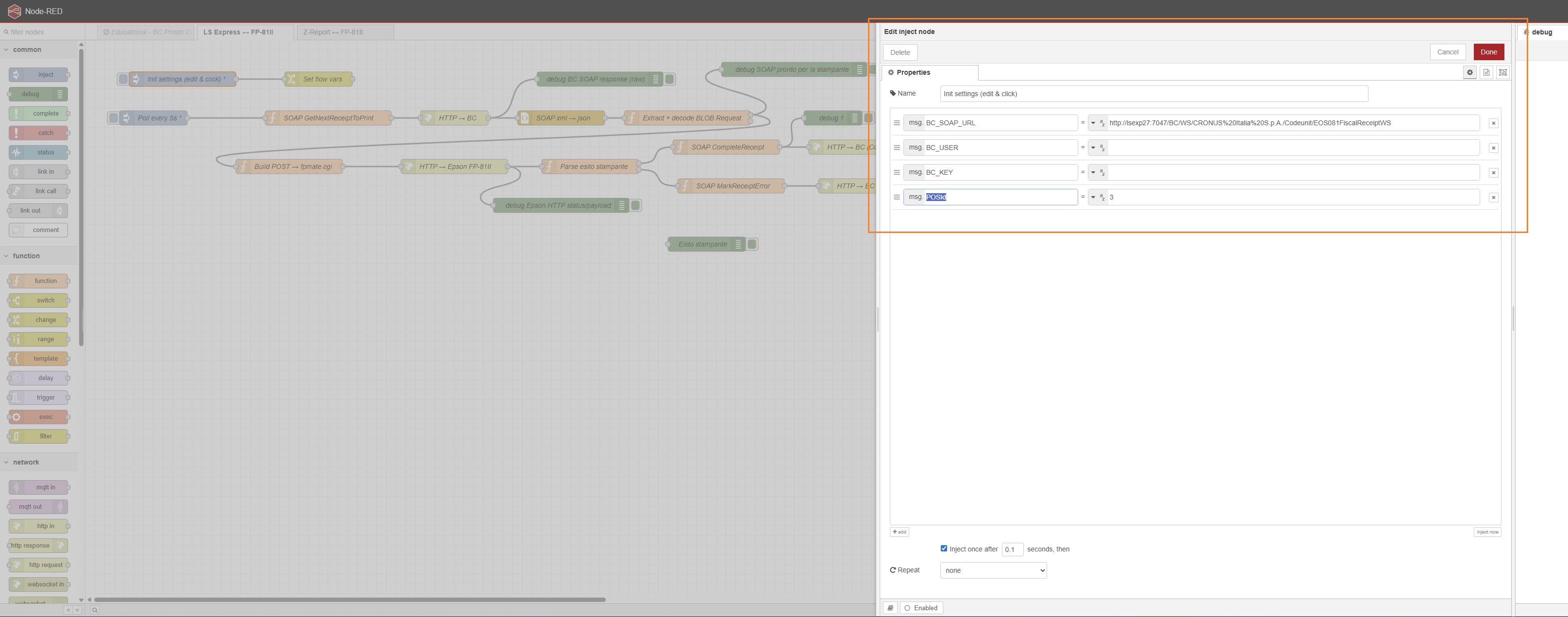Delete the POSId property row

[x=1493, y=198]
